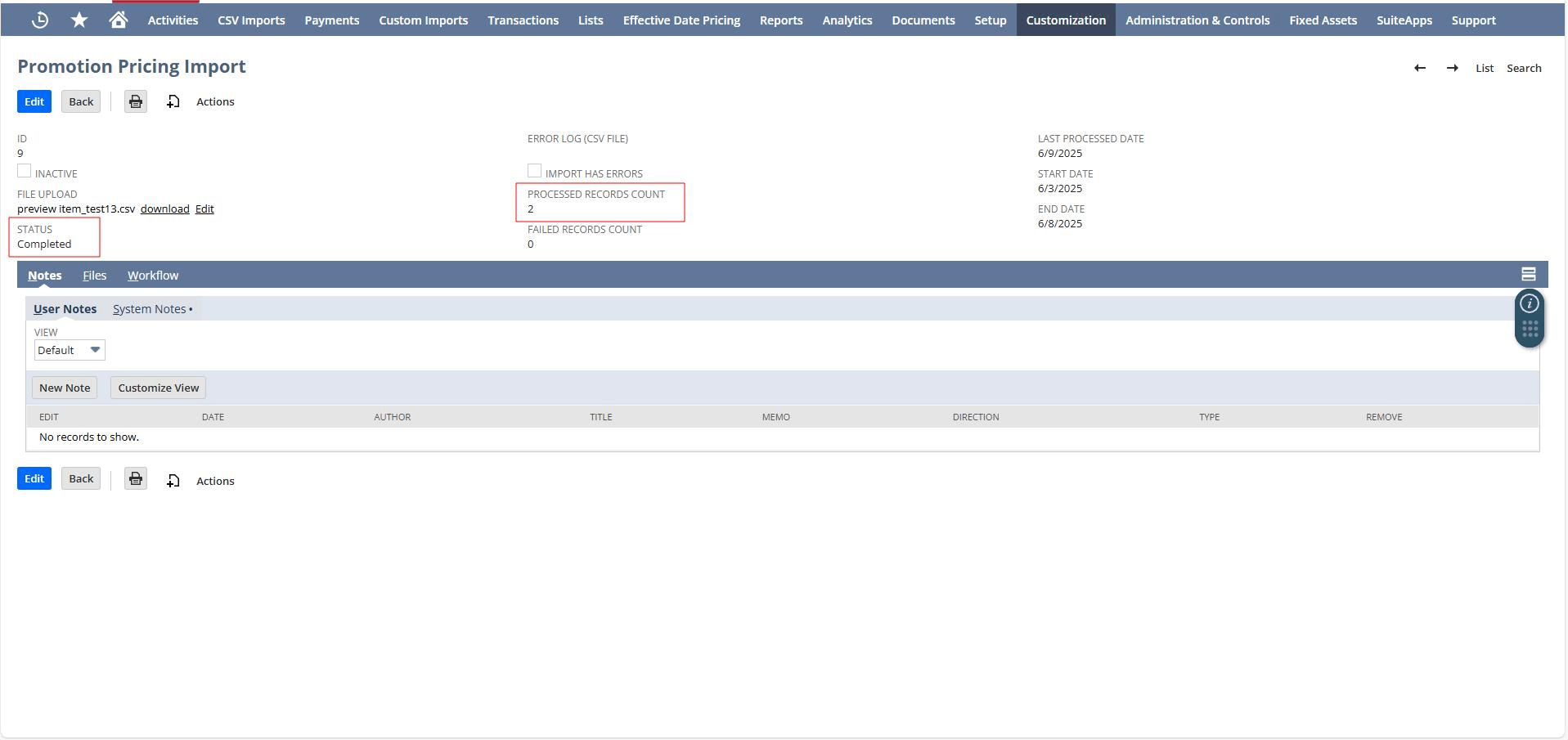Click the download file link
Screen dimensions: 1568x740
(x=165, y=209)
